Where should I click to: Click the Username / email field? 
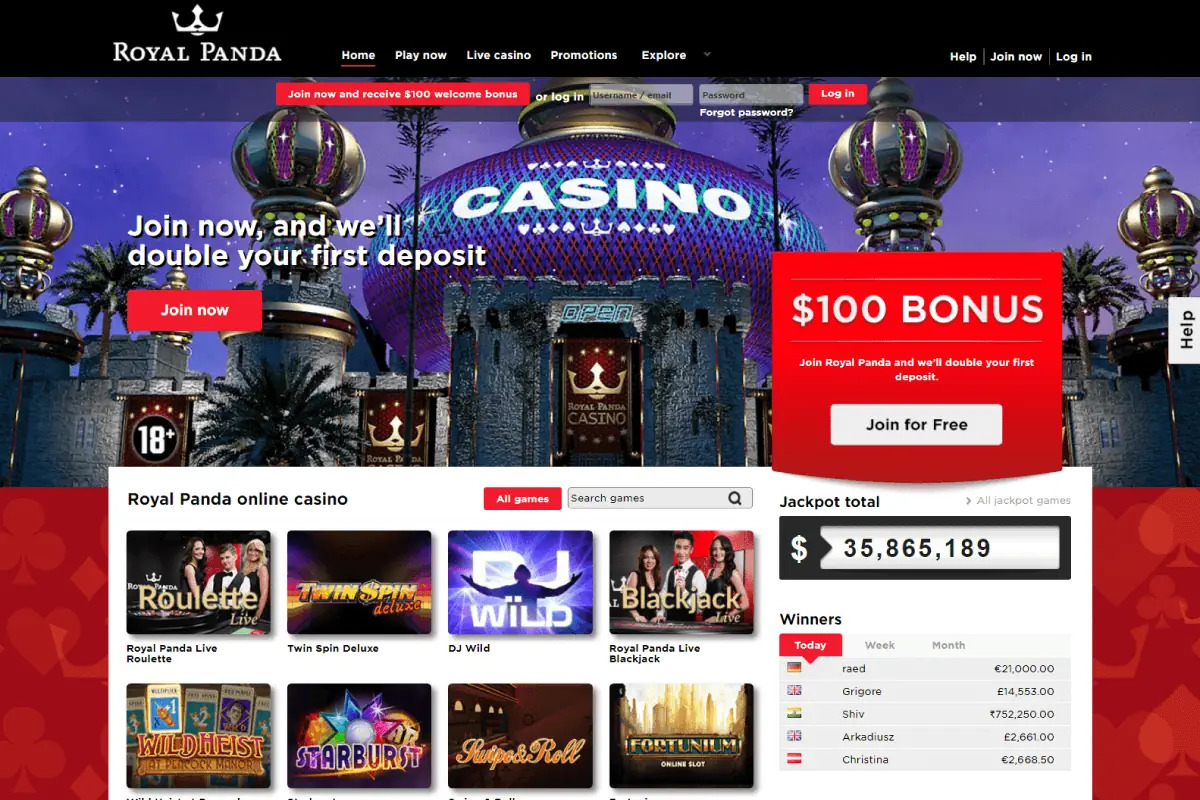pos(641,95)
